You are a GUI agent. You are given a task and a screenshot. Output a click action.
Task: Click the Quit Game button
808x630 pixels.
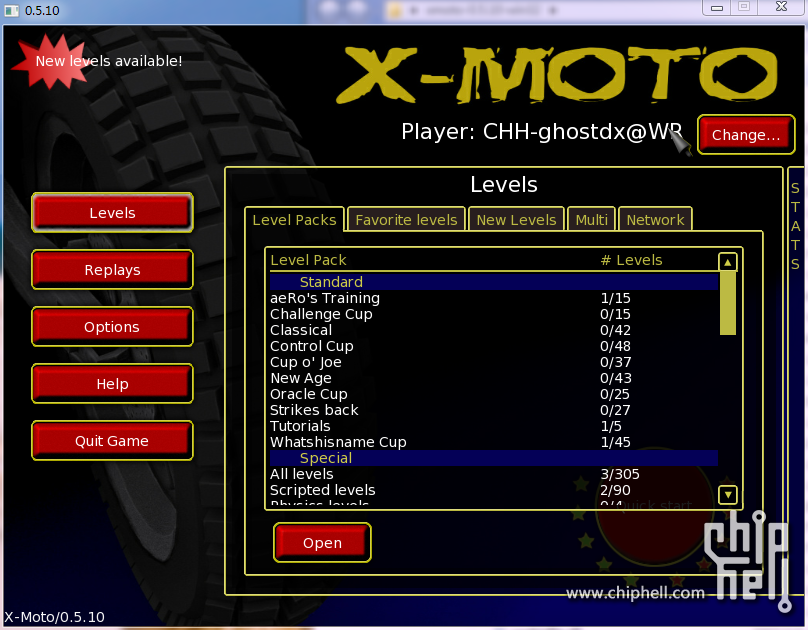tap(112, 441)
